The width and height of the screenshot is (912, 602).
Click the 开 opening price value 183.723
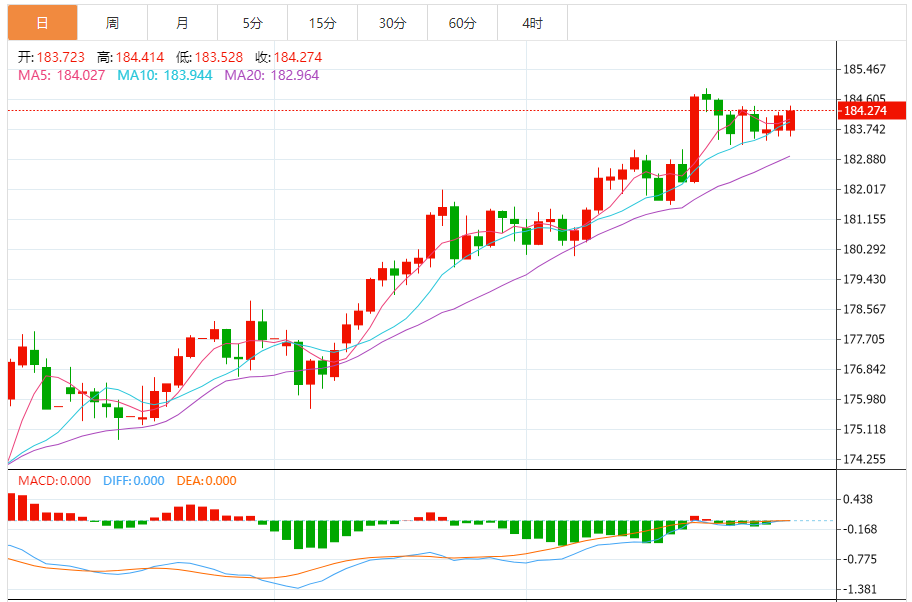tap(60, 57)
